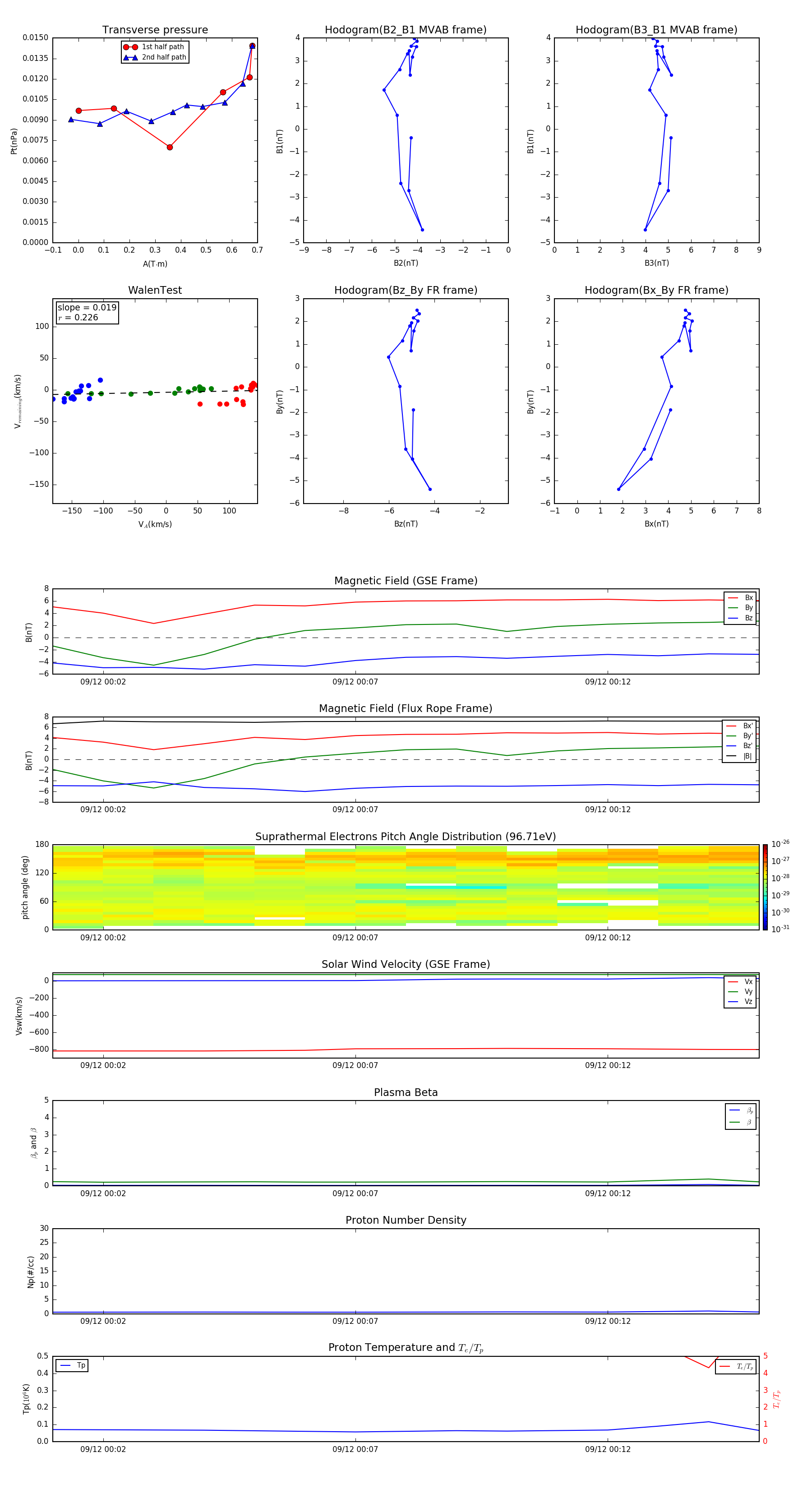This screenshot has height=1489, width=812.
Task: Click the 'Hodogram(Bx_By FR frame)' title
Action: [x=656, y=290]
